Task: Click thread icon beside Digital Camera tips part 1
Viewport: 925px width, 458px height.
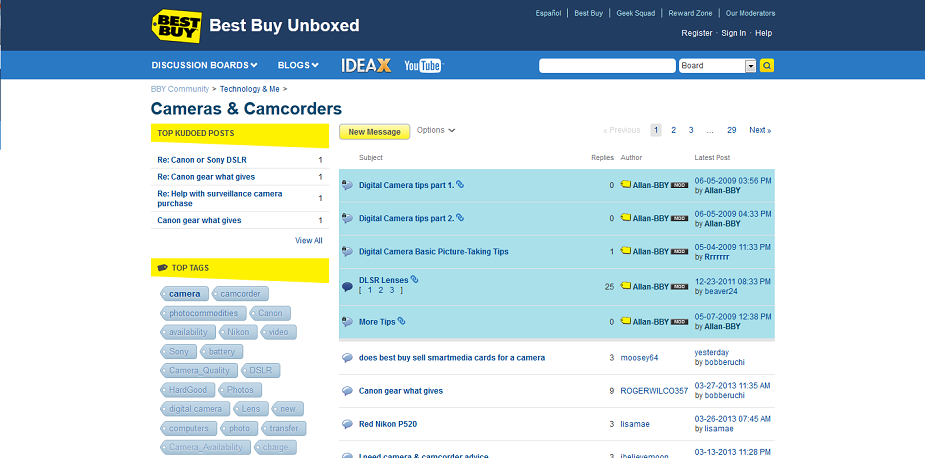Action: tap(347, 185)
